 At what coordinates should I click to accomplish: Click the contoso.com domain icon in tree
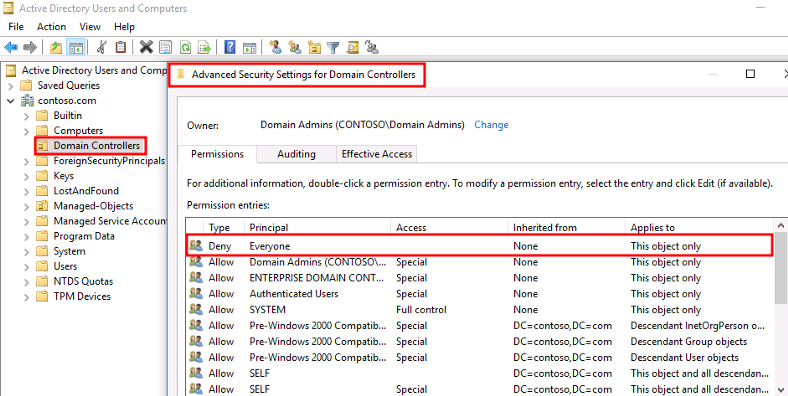pos(27,101)
